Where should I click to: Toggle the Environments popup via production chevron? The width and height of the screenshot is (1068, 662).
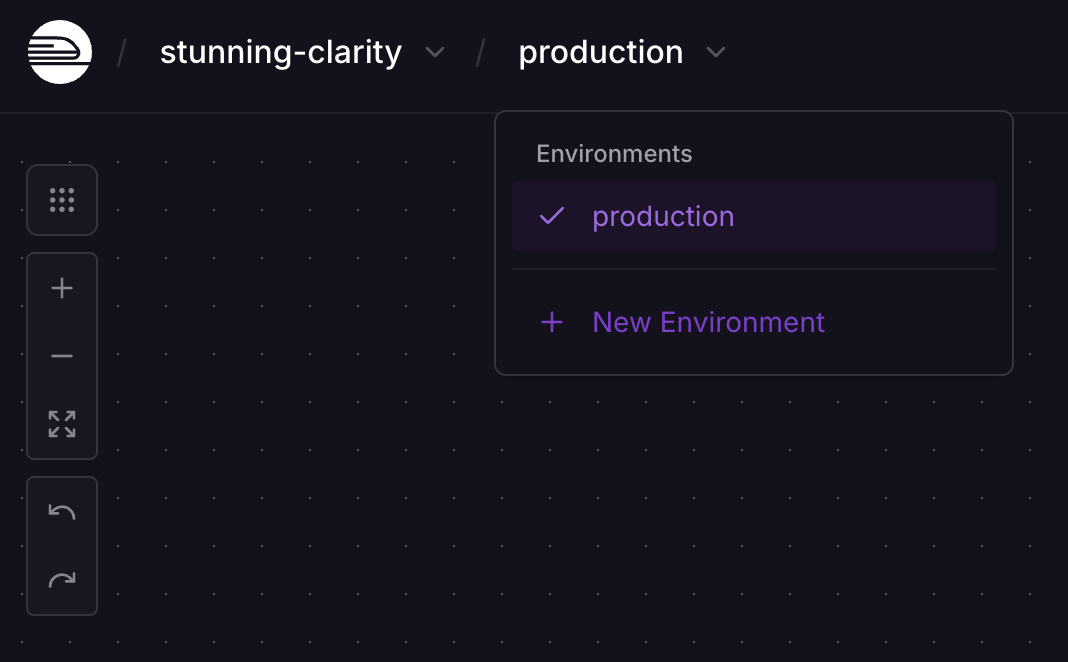[x=716, y=53]
